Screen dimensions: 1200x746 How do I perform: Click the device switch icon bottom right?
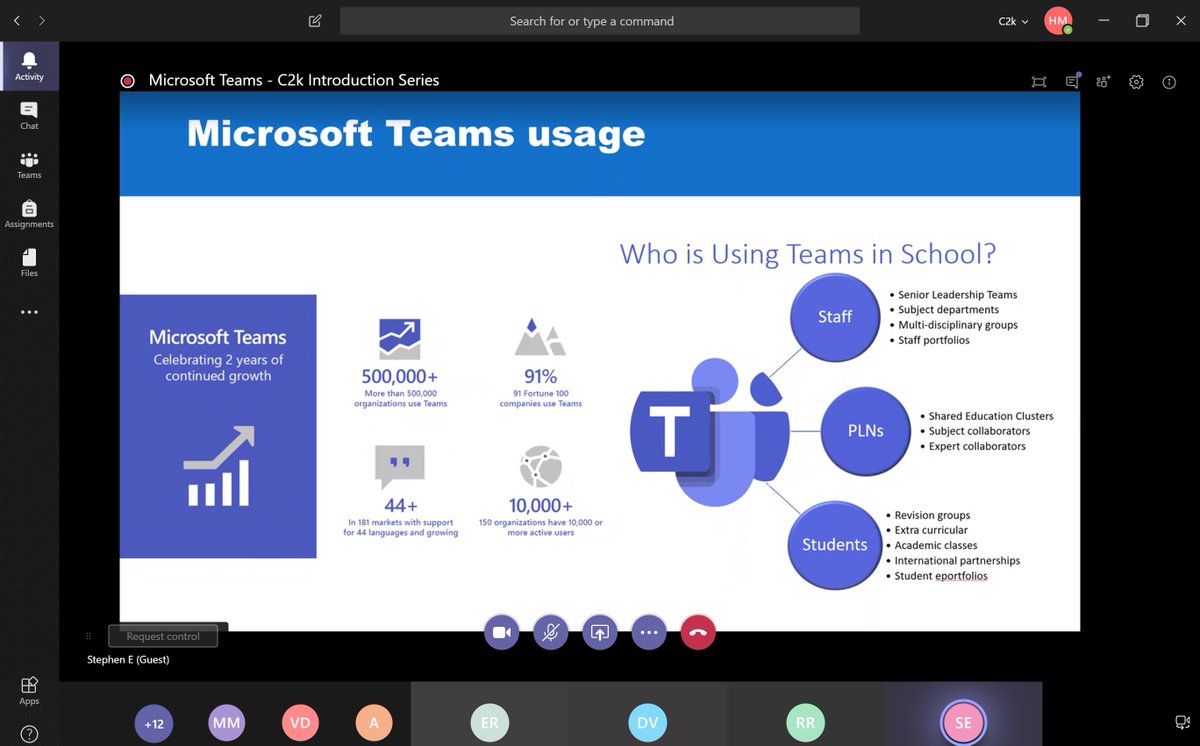tap(1181, 722)
